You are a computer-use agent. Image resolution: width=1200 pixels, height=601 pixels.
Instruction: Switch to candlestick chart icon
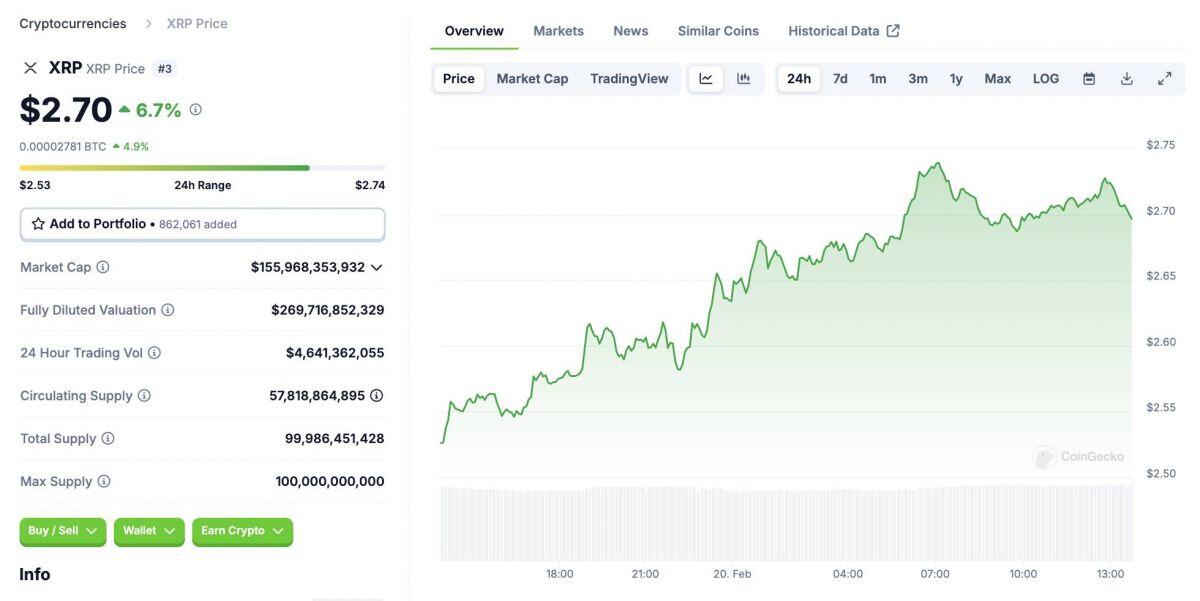pos(744,79)
